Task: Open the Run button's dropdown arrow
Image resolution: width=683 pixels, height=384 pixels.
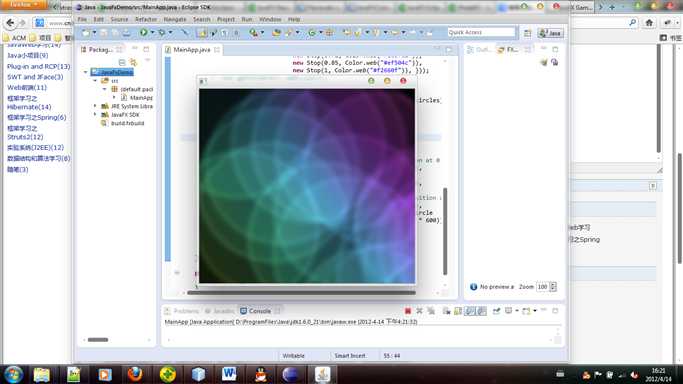Action: pyautogui.click(x=152, y=32)
